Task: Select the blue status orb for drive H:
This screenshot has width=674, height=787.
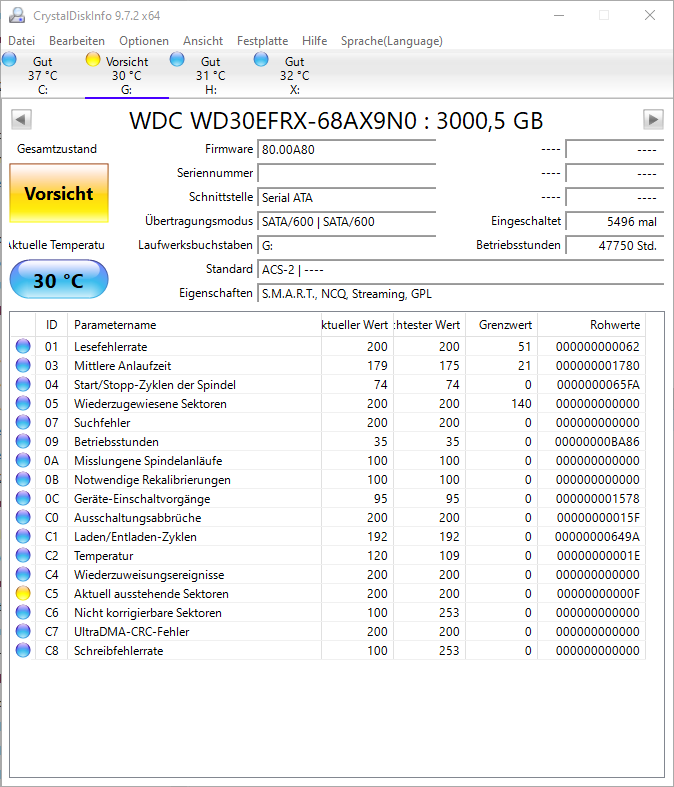Action: pos(177,59)
